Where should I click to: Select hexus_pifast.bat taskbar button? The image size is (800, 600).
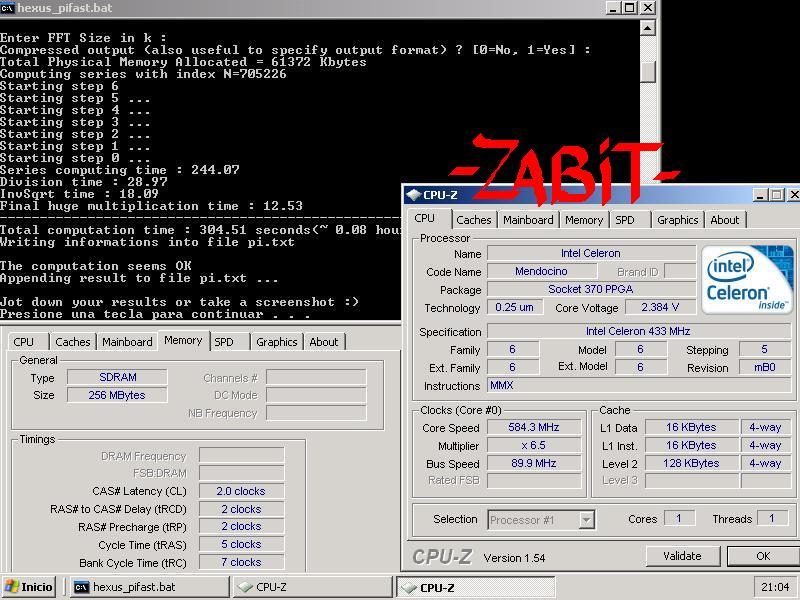click(149, 587)
